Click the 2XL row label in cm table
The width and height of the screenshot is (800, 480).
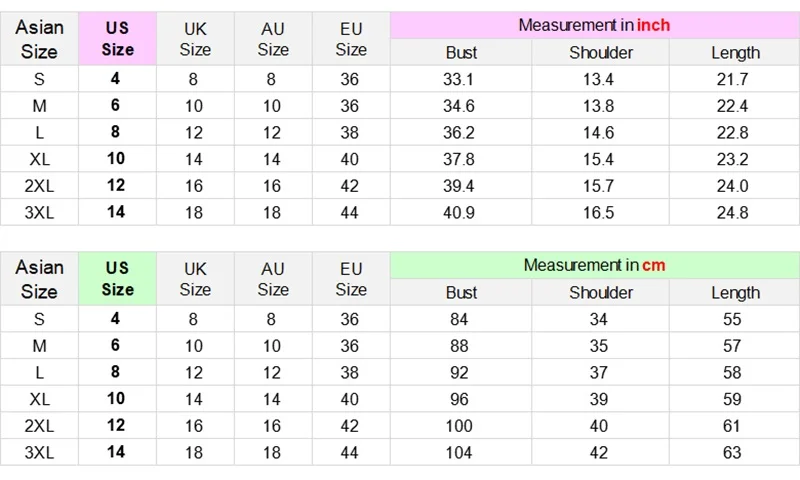coord(39,425)
